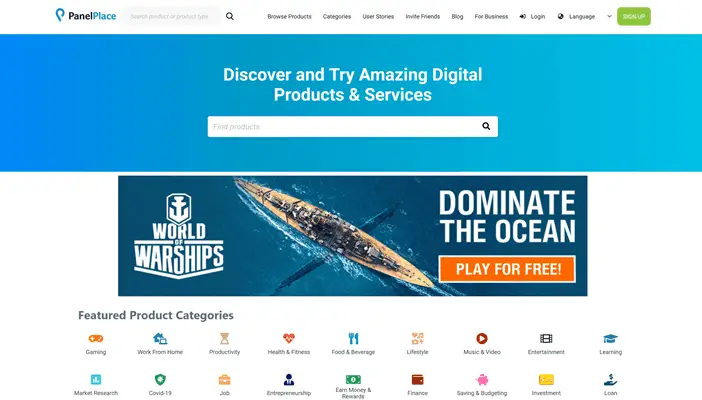Screen dimensions: 702x400
Task: Open the Categories menu
Action: pyautogui.click(x=337, y=17)
